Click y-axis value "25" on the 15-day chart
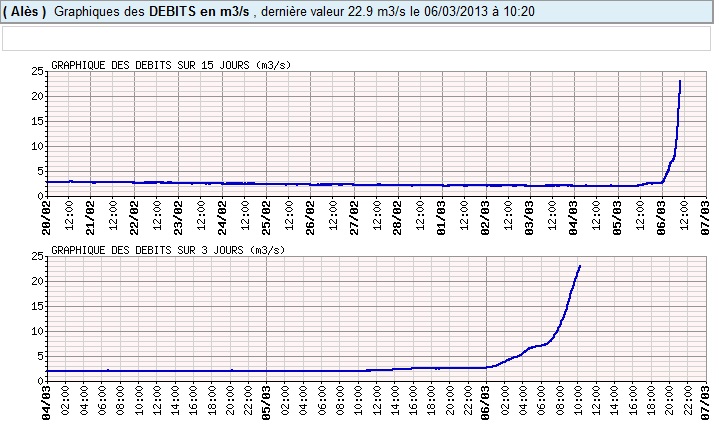 37,71
